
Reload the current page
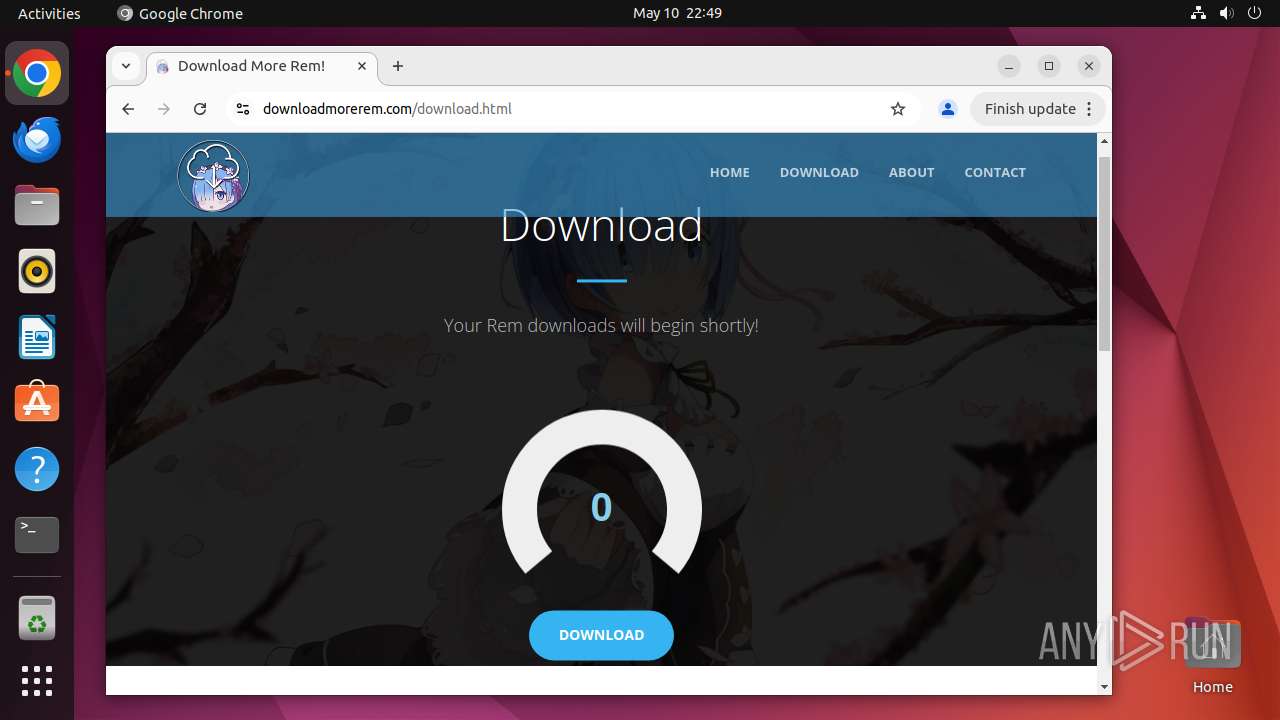coord(200,109)
